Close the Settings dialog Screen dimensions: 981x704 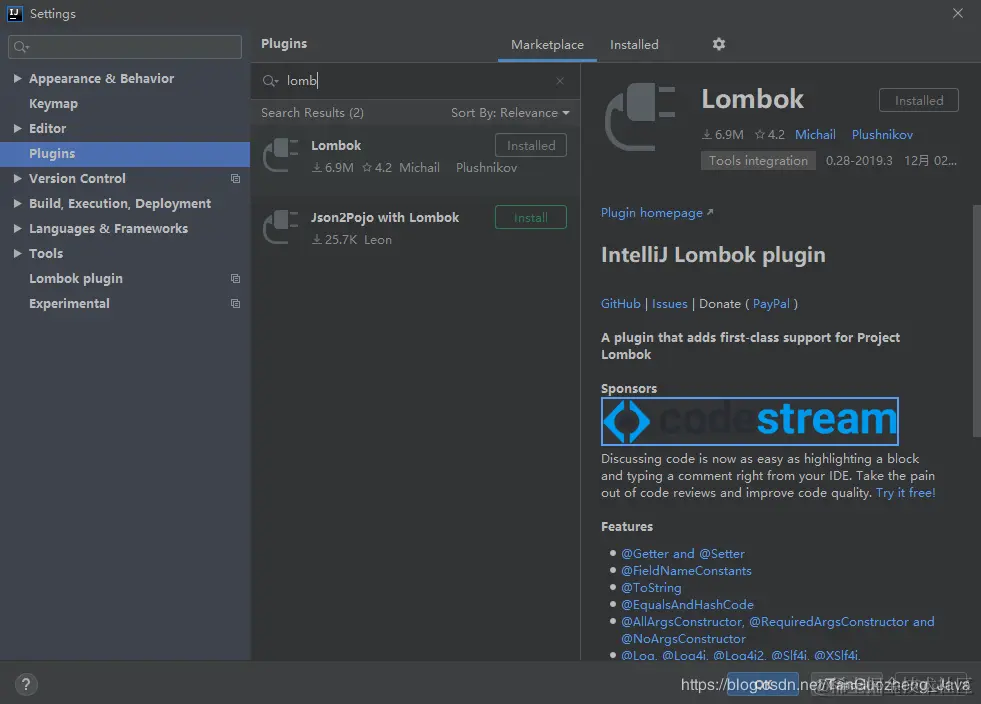pyautogui.click(x=957, y=13)
